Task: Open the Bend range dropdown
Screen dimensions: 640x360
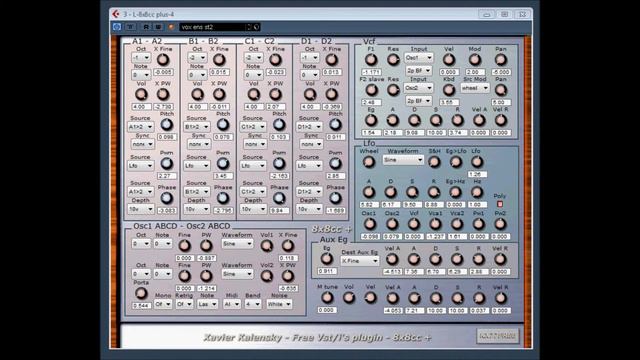Action: point(253,304)
